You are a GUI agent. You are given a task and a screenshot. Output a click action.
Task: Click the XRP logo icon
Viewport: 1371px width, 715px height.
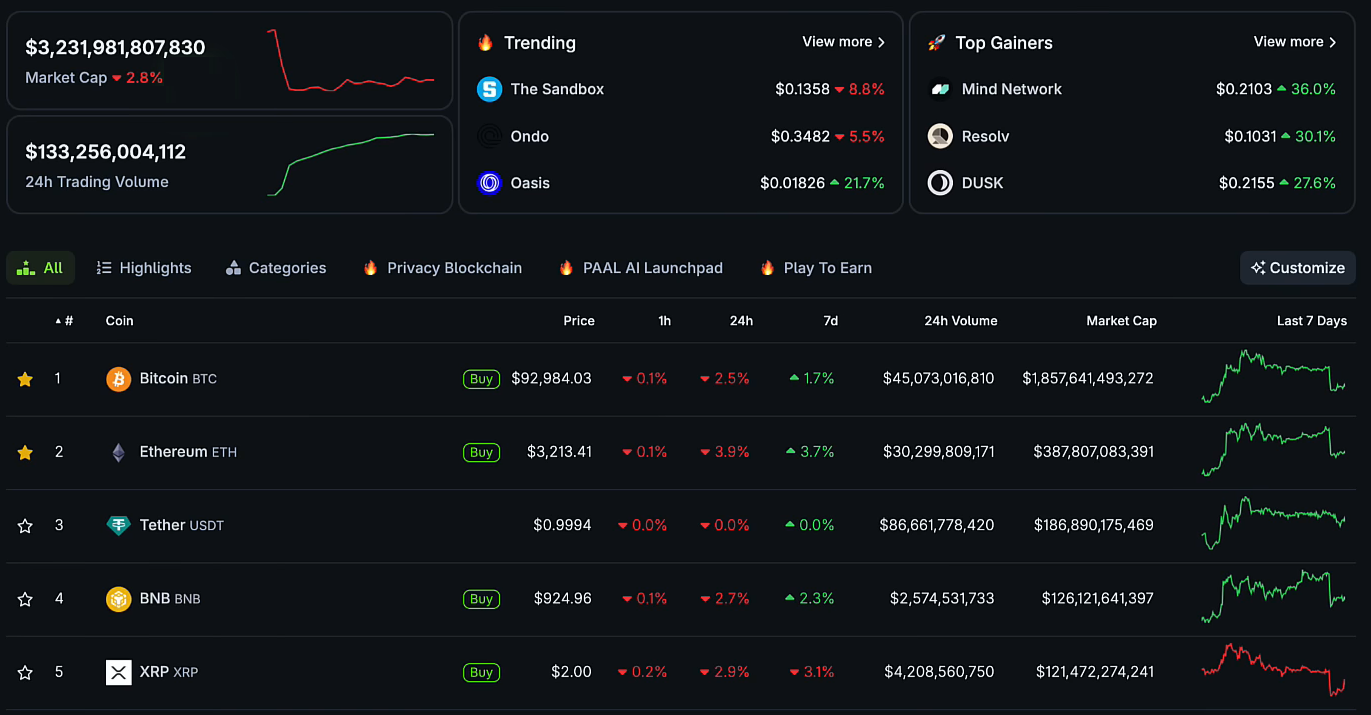point(118,672)
